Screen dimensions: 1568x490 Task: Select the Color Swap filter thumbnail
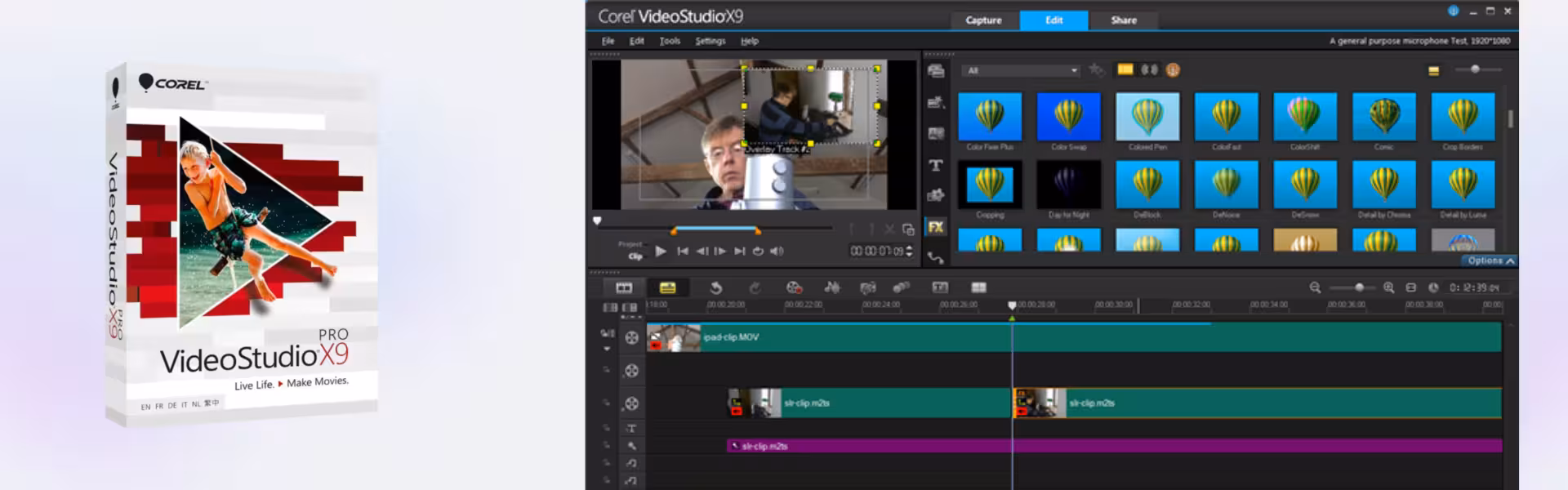click(1069, 117)
